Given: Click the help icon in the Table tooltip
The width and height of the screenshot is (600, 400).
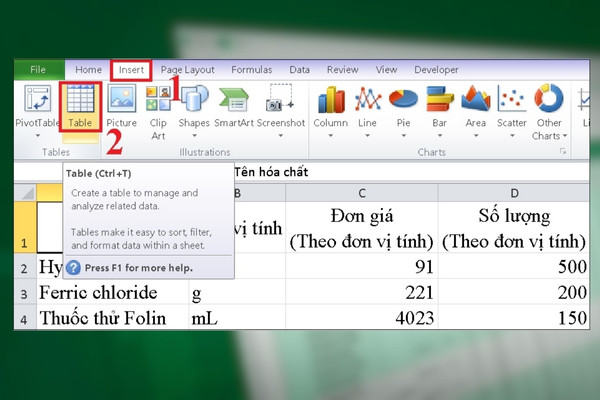Looking at the screenshot, I should coord(73,268).
